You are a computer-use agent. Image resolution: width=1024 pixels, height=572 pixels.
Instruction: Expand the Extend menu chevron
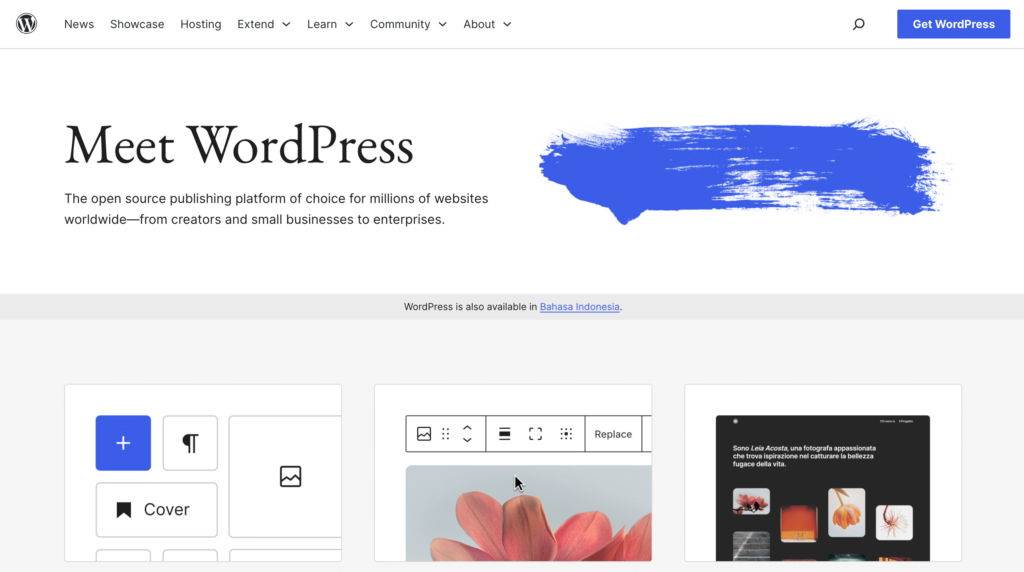[x=286, y=24]
